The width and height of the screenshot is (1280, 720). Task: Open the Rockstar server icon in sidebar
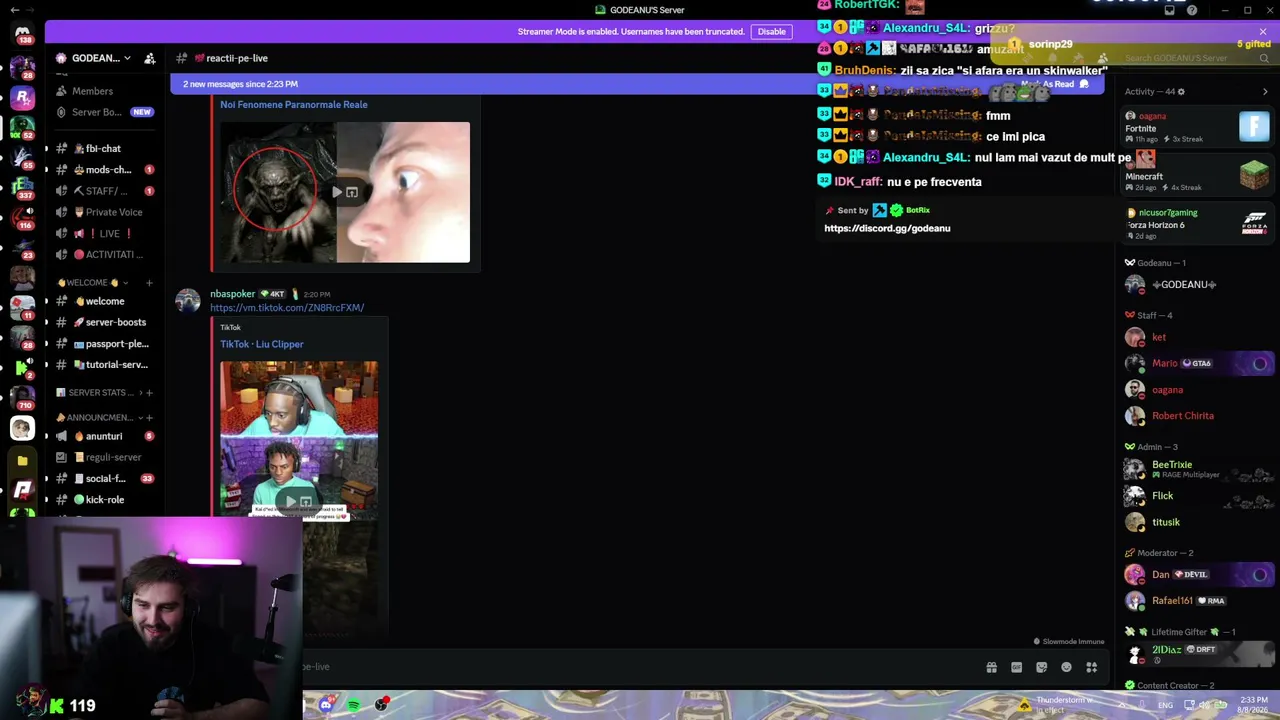pos(22,97)
